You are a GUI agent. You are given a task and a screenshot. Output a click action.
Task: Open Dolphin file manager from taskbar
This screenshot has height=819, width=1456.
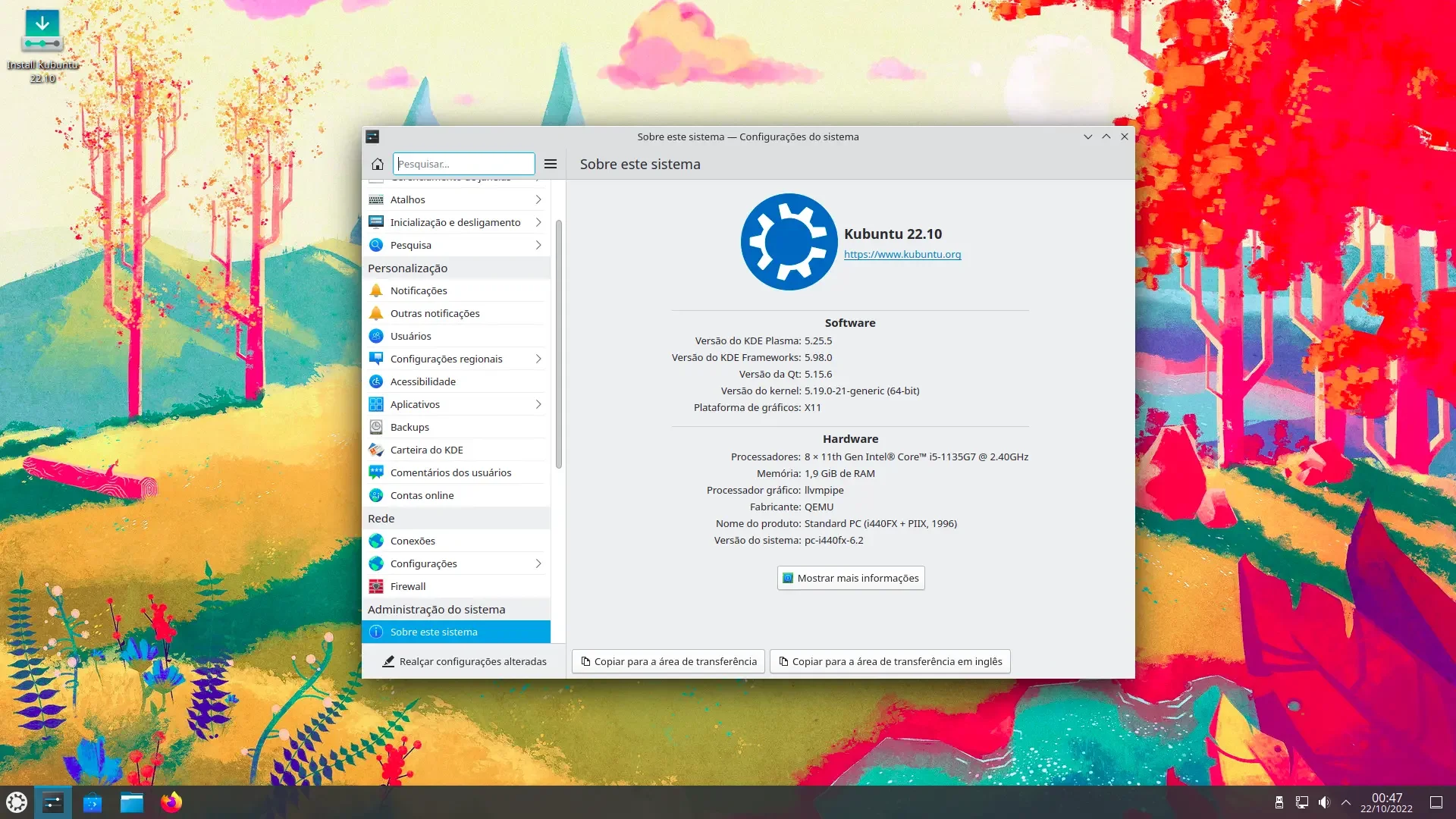[132, 802]
